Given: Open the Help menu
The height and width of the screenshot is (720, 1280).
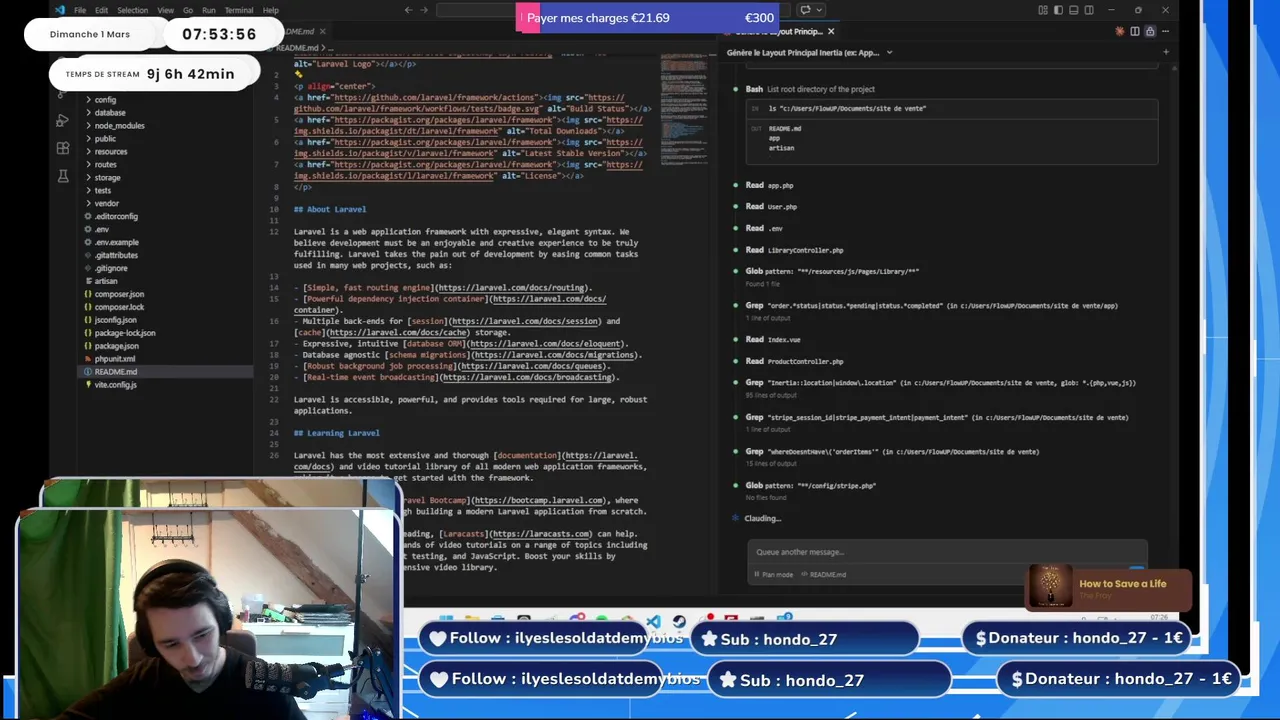Looking at the screenshot, I should point(271,10).
